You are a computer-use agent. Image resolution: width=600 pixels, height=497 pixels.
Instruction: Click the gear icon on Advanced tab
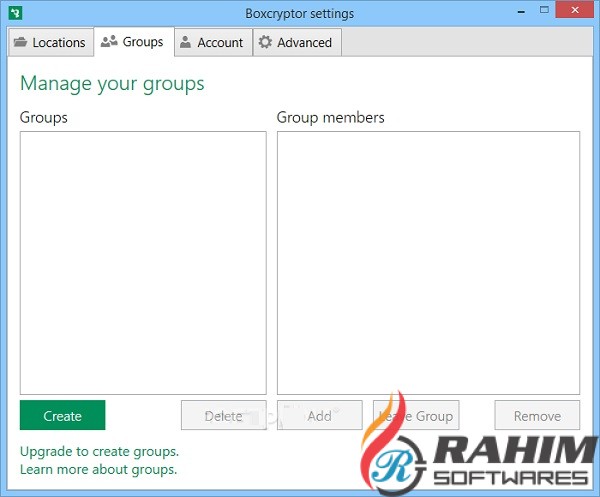tap(265, 42)
